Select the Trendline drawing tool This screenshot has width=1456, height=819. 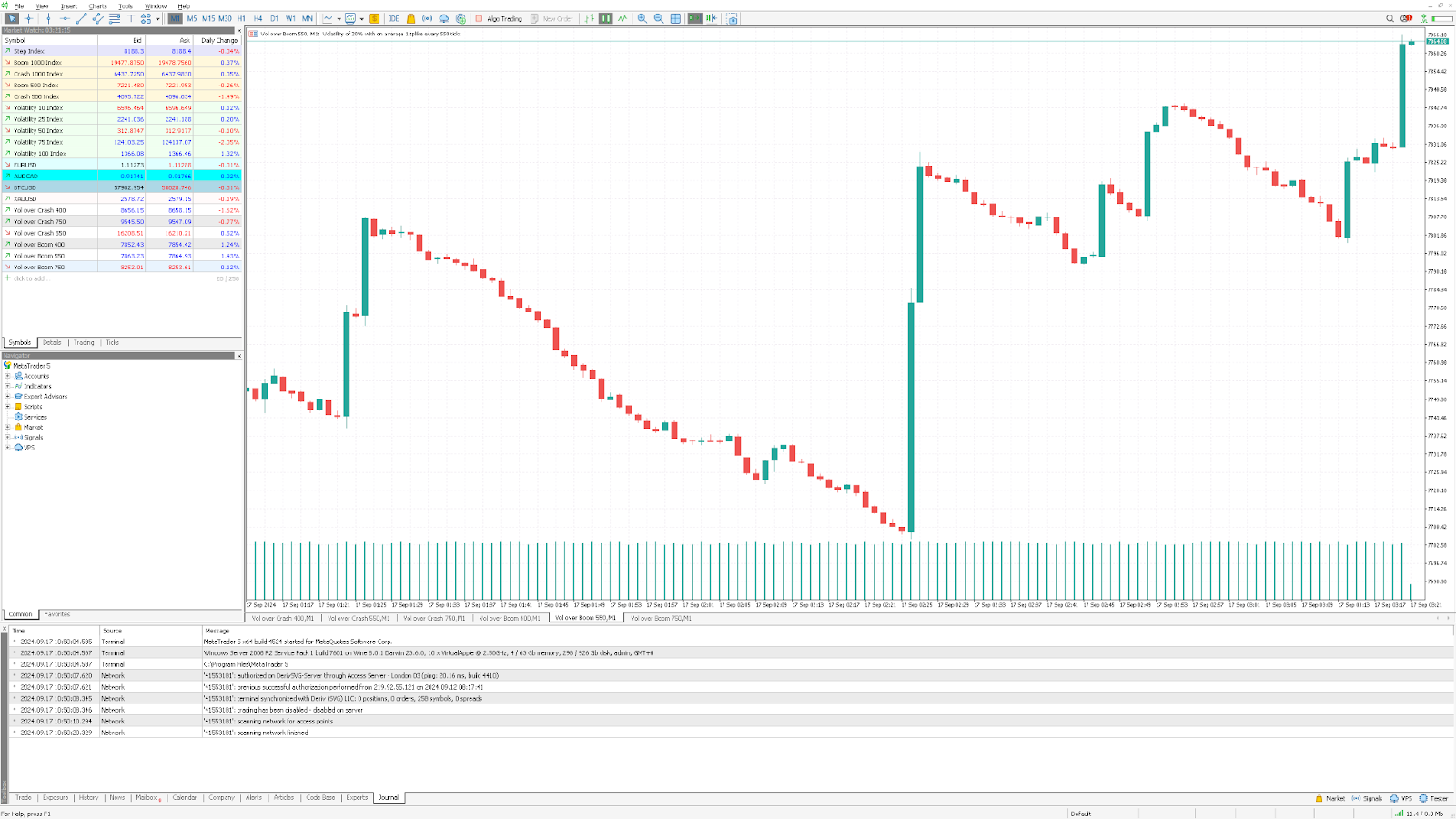pyautogui.click(x=81, y=18)
